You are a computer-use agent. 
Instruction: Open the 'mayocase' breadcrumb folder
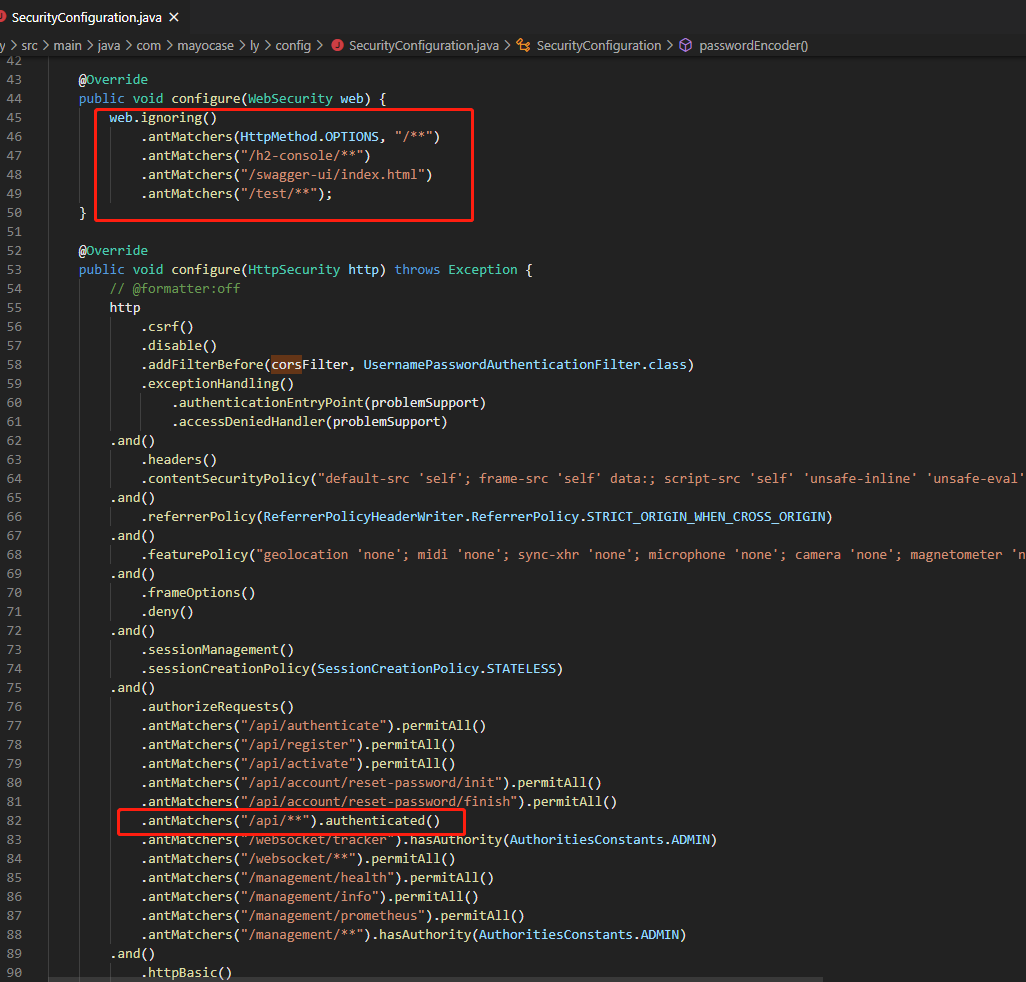(205, 46)
